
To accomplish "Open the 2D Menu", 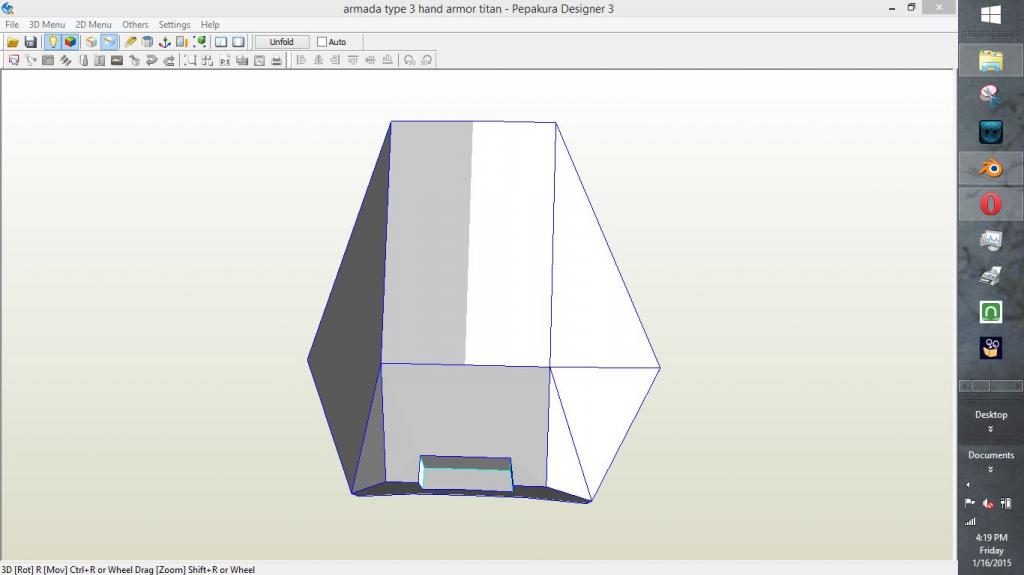I will pyautogui.click(x=93, y=24).
